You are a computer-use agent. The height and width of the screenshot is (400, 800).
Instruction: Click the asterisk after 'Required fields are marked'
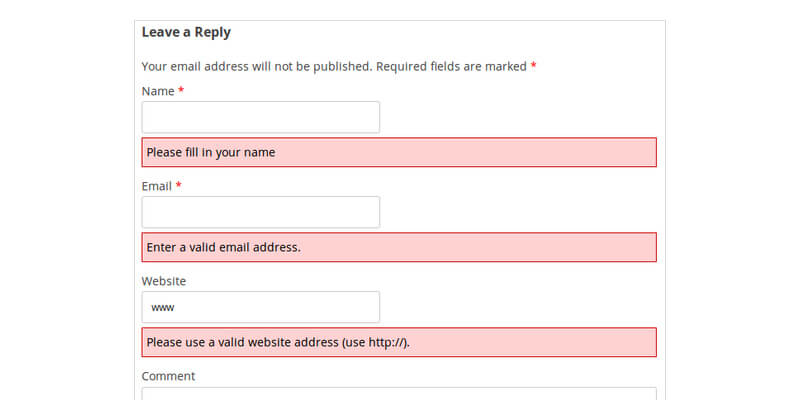click(534, 66)
